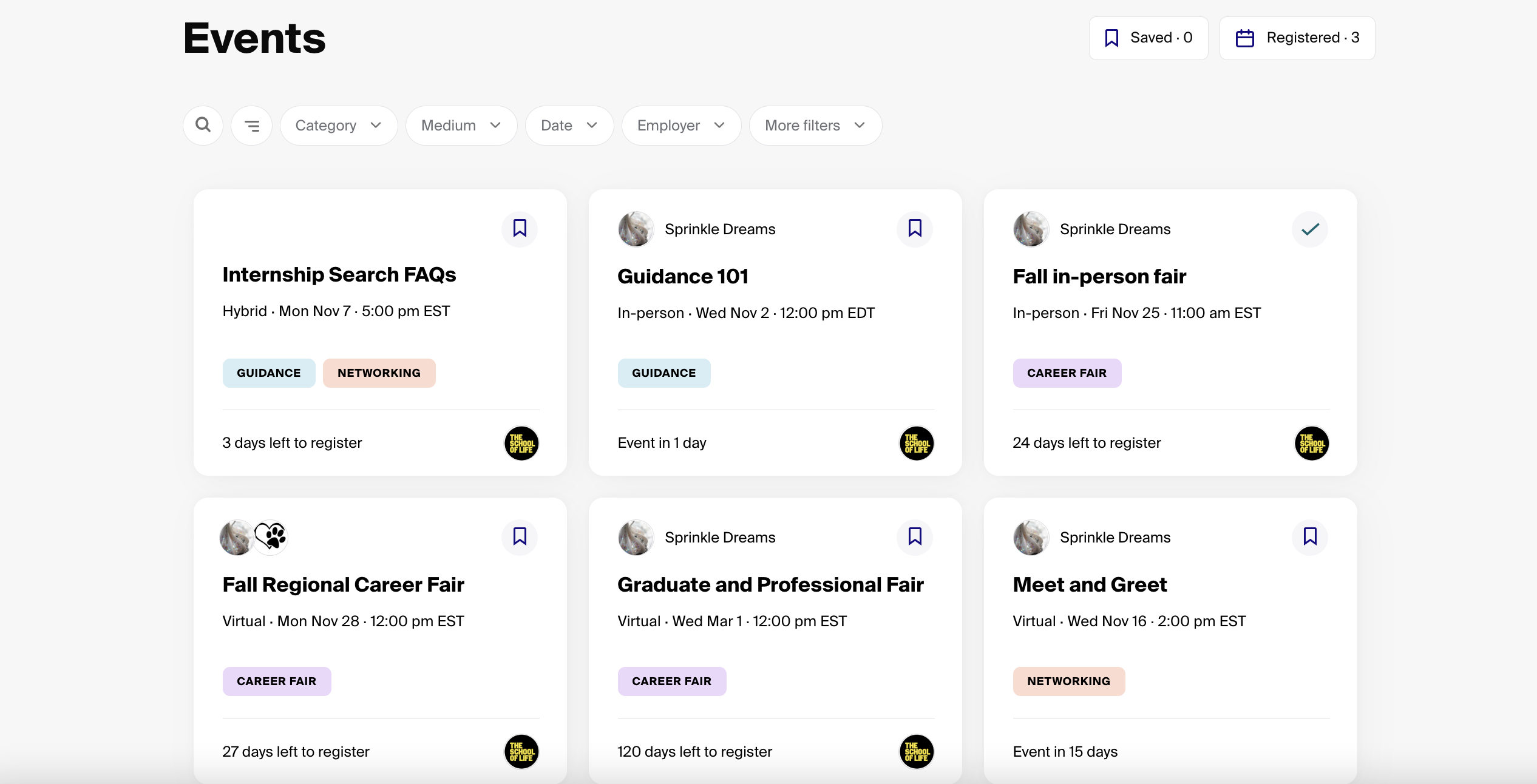Open the Fall Regional Career Fair title
Screen dimensions: 1537x784
click(x=344, y=585)
